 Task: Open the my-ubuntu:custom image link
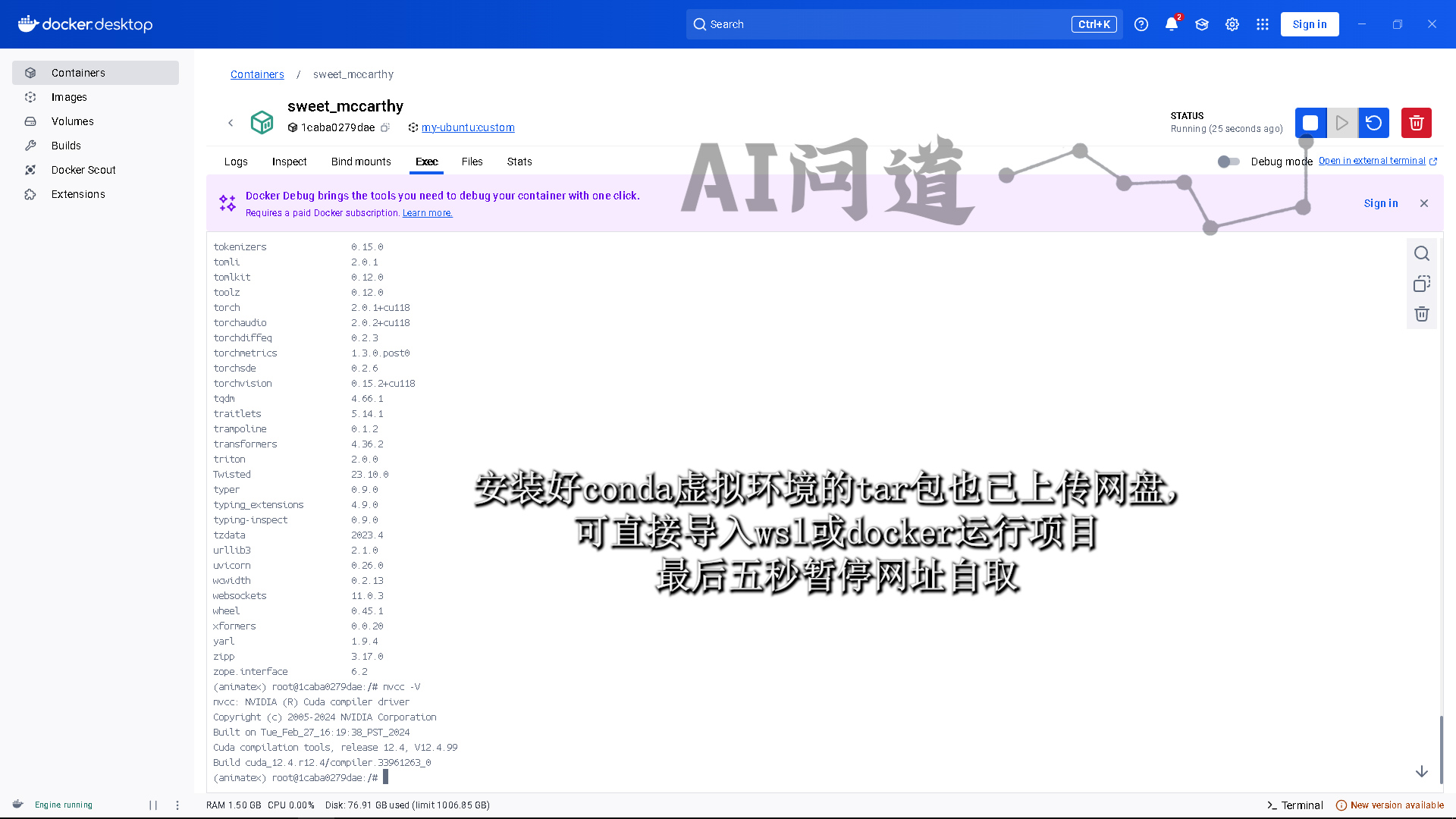tap(468, 127)
